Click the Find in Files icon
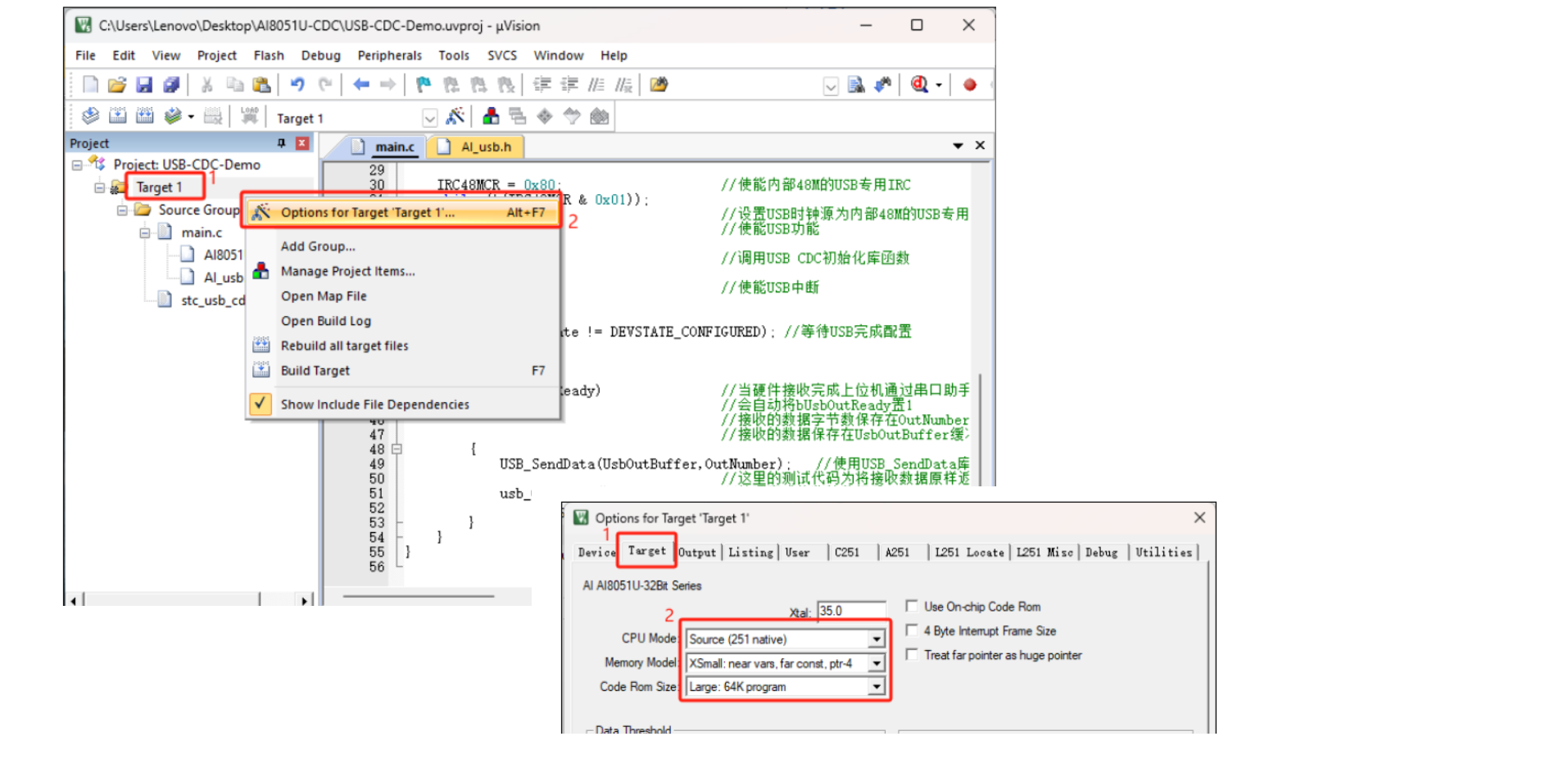Viewport: 1568px width, 759px height. [856, 84]
